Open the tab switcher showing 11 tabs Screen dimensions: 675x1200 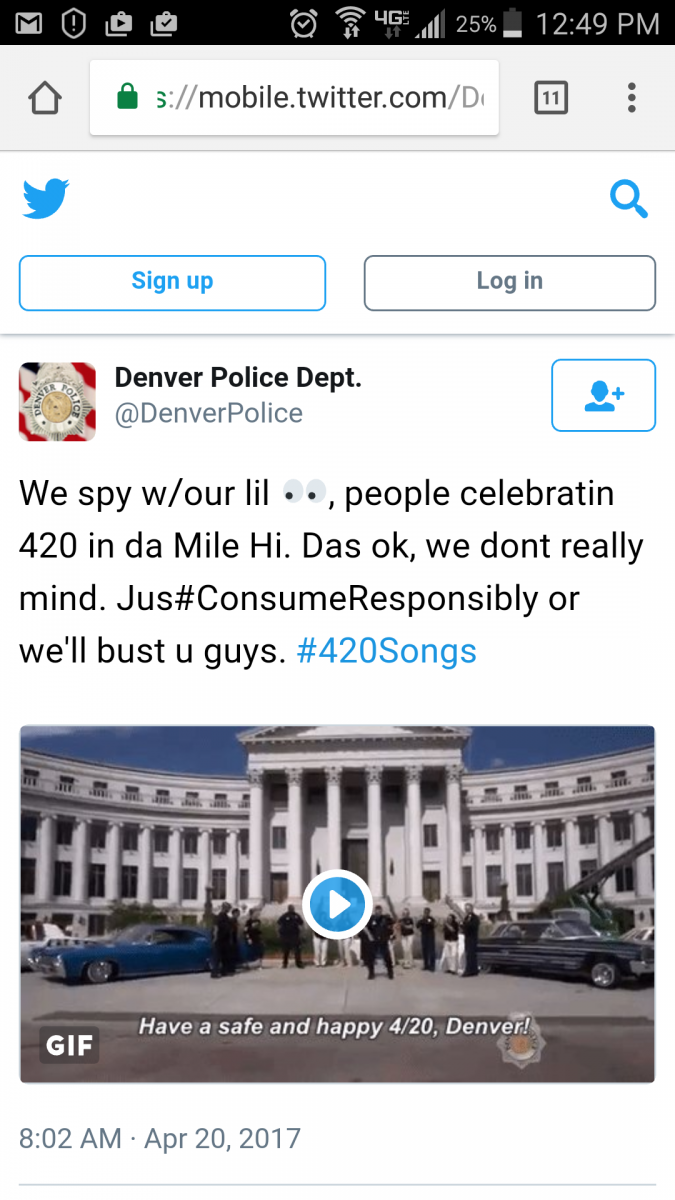click(x=551, y=98)
